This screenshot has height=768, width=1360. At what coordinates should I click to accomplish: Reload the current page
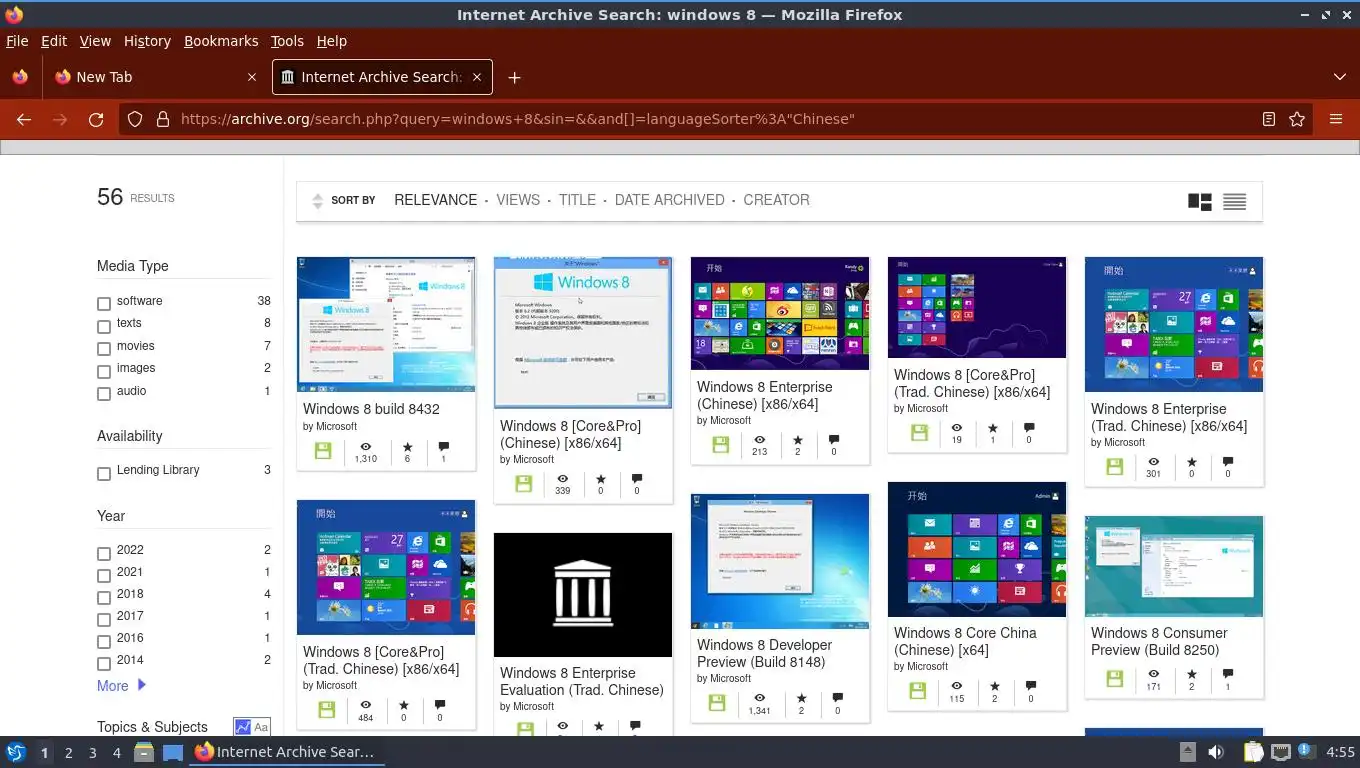click(x=96, y=119)
